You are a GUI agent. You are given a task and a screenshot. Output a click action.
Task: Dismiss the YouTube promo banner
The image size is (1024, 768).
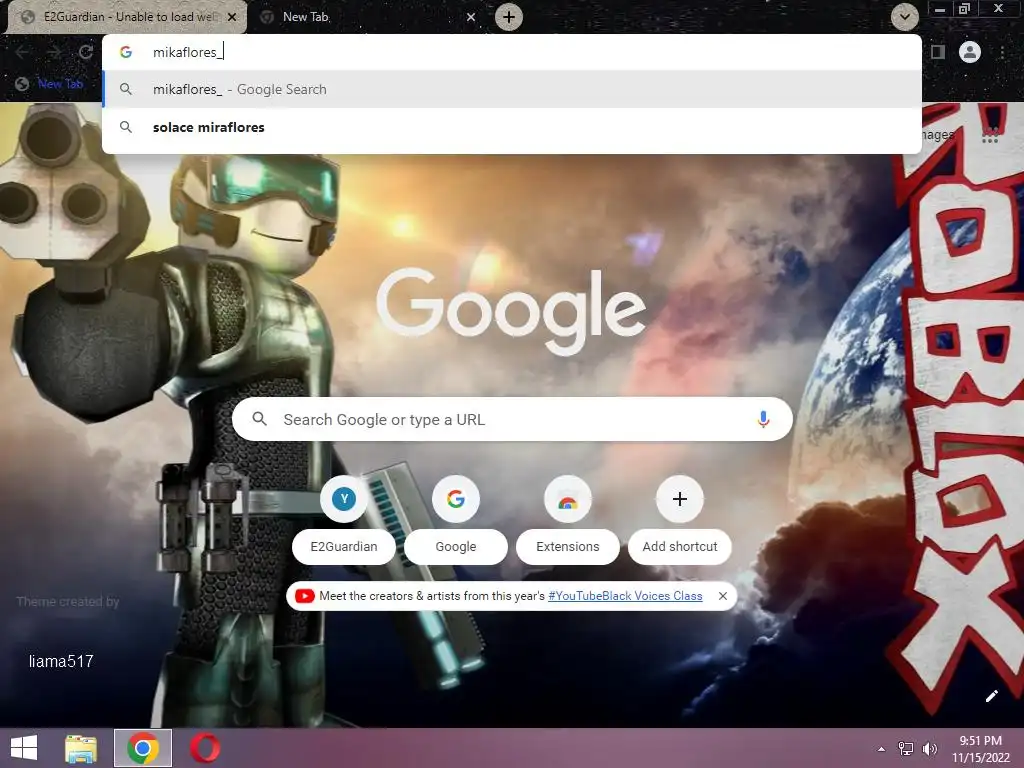coord(723,596)
